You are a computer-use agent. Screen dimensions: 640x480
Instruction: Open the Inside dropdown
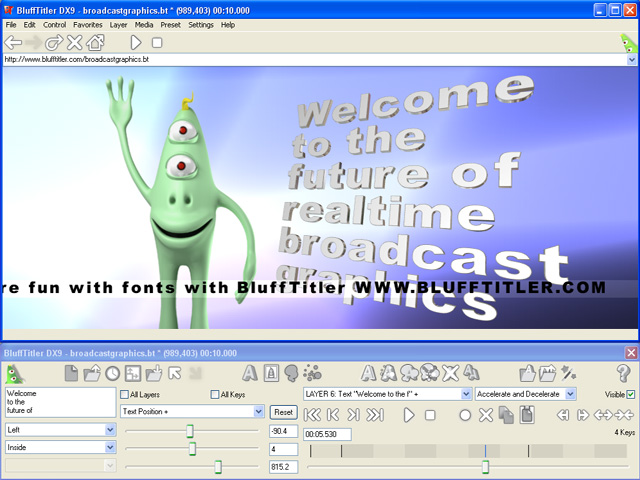point(110,447)
